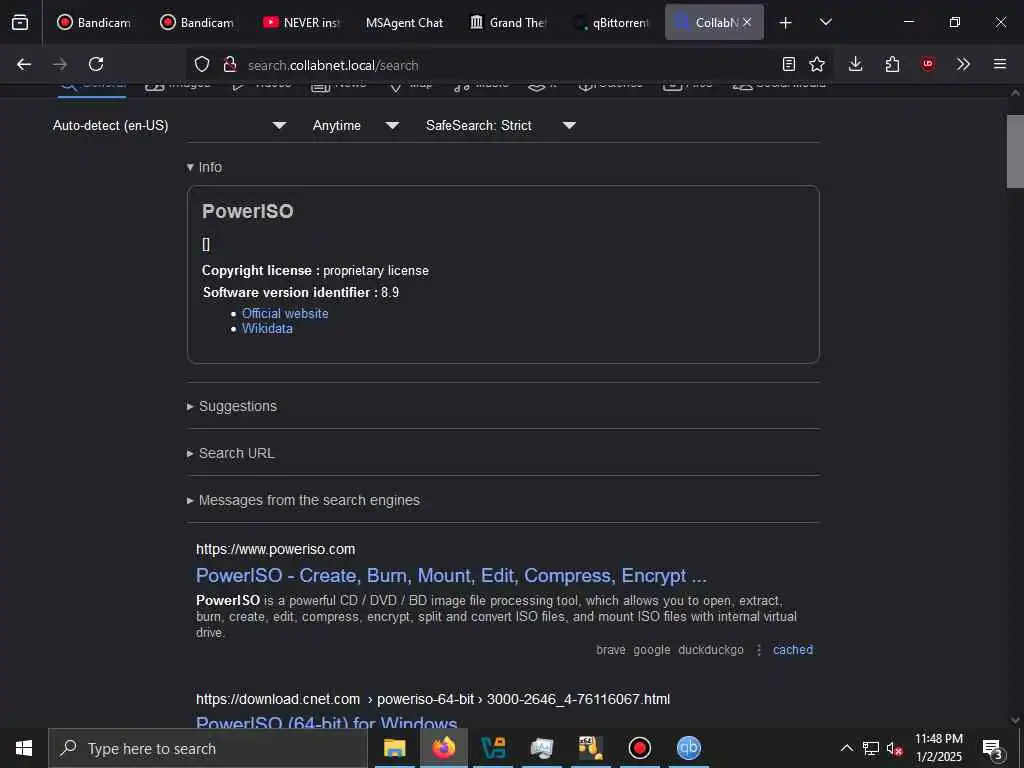Image resolution: width=1024 pixels, height=768 pixels.
Task: Click the 'duckduckgo' engine label
Action: (711, 650)
